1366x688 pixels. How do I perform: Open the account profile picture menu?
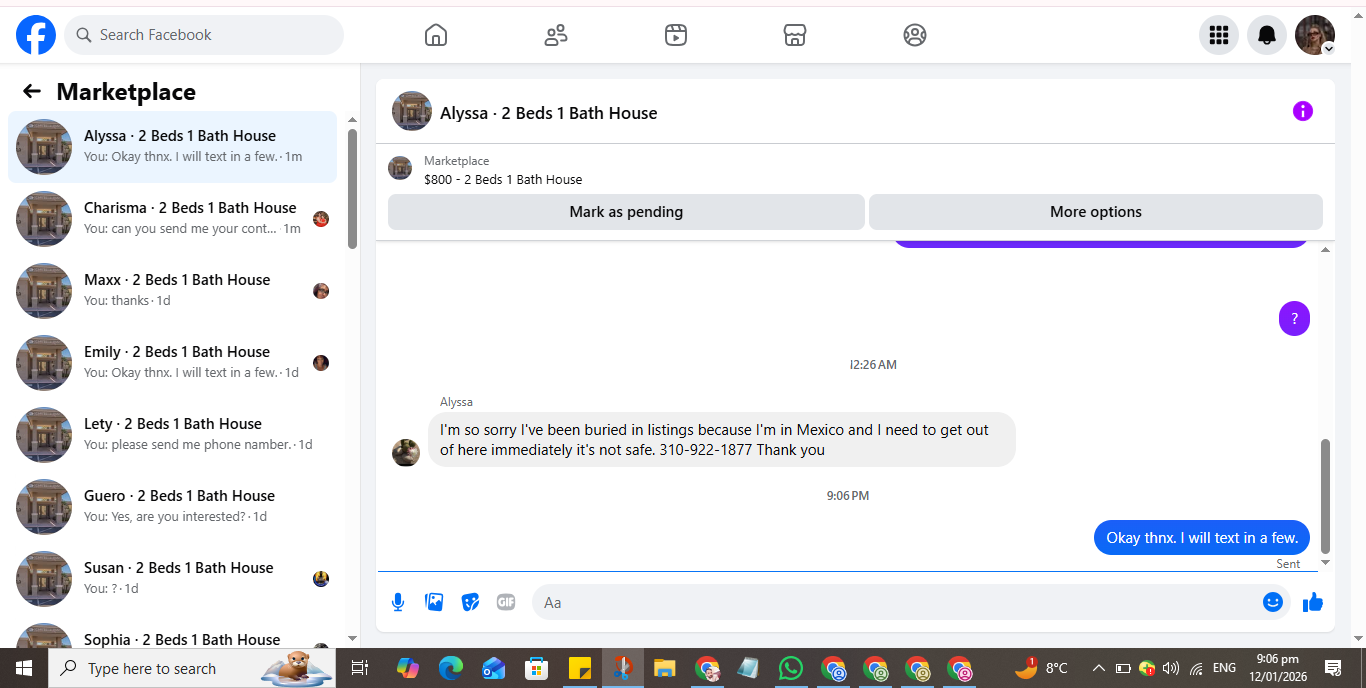1315,35
